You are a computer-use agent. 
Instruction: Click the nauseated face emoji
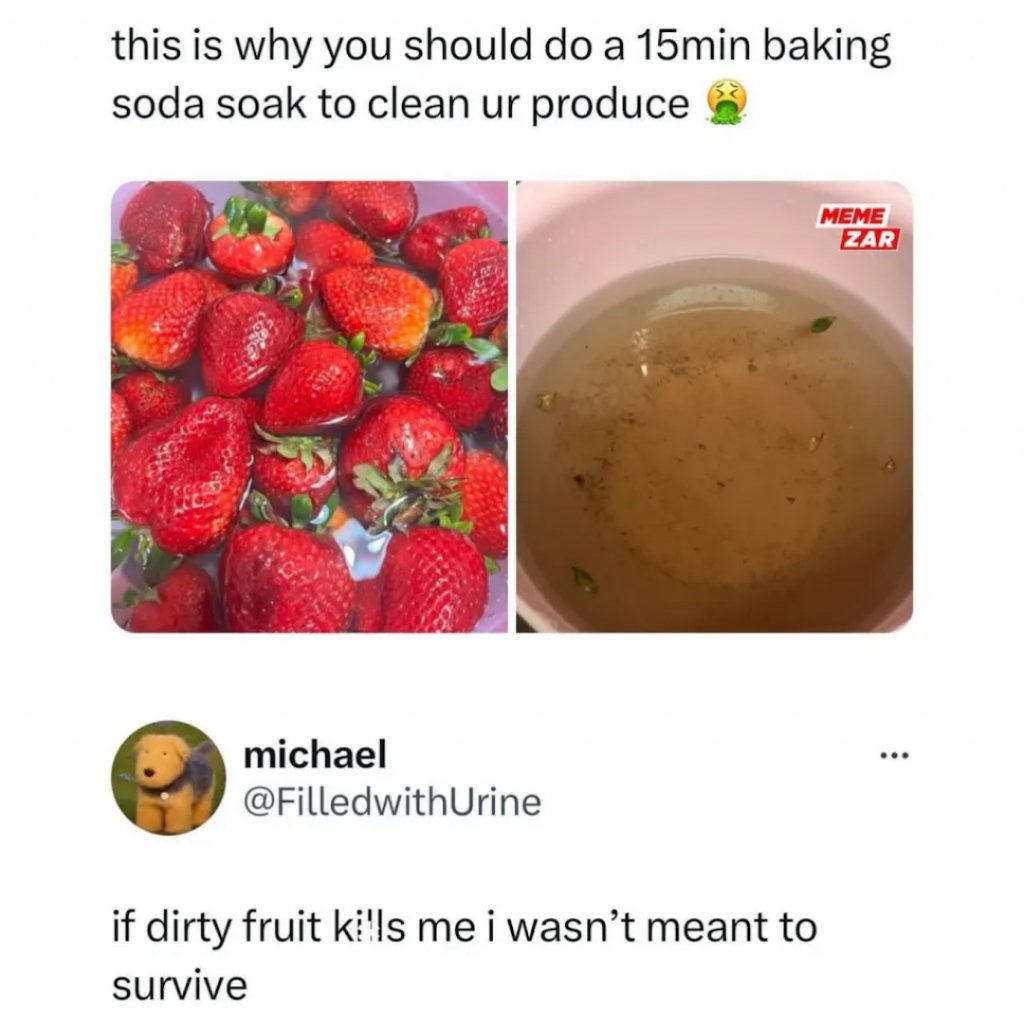click(729, 104)
